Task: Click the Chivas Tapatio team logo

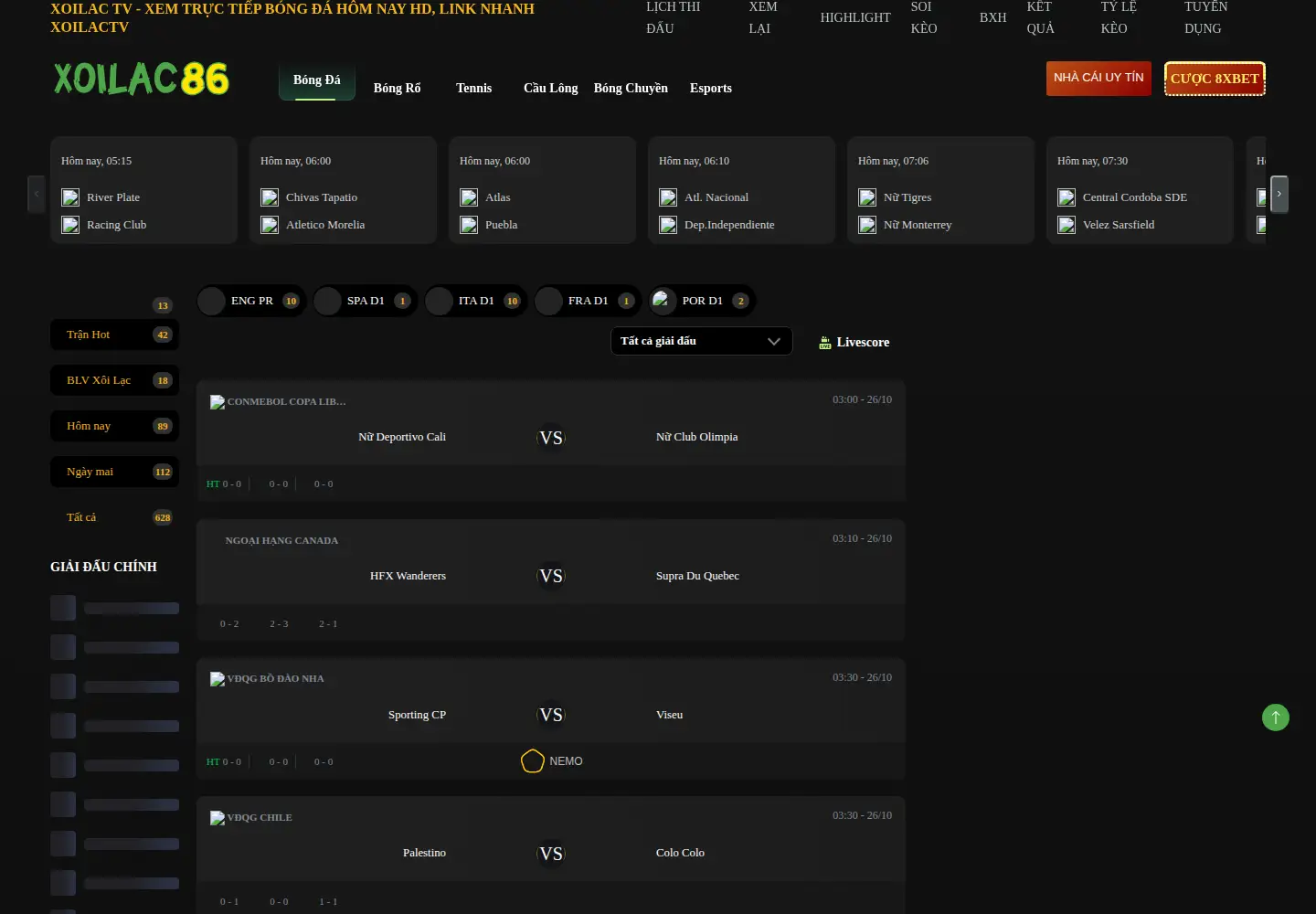Action: (x=270, y=197)
